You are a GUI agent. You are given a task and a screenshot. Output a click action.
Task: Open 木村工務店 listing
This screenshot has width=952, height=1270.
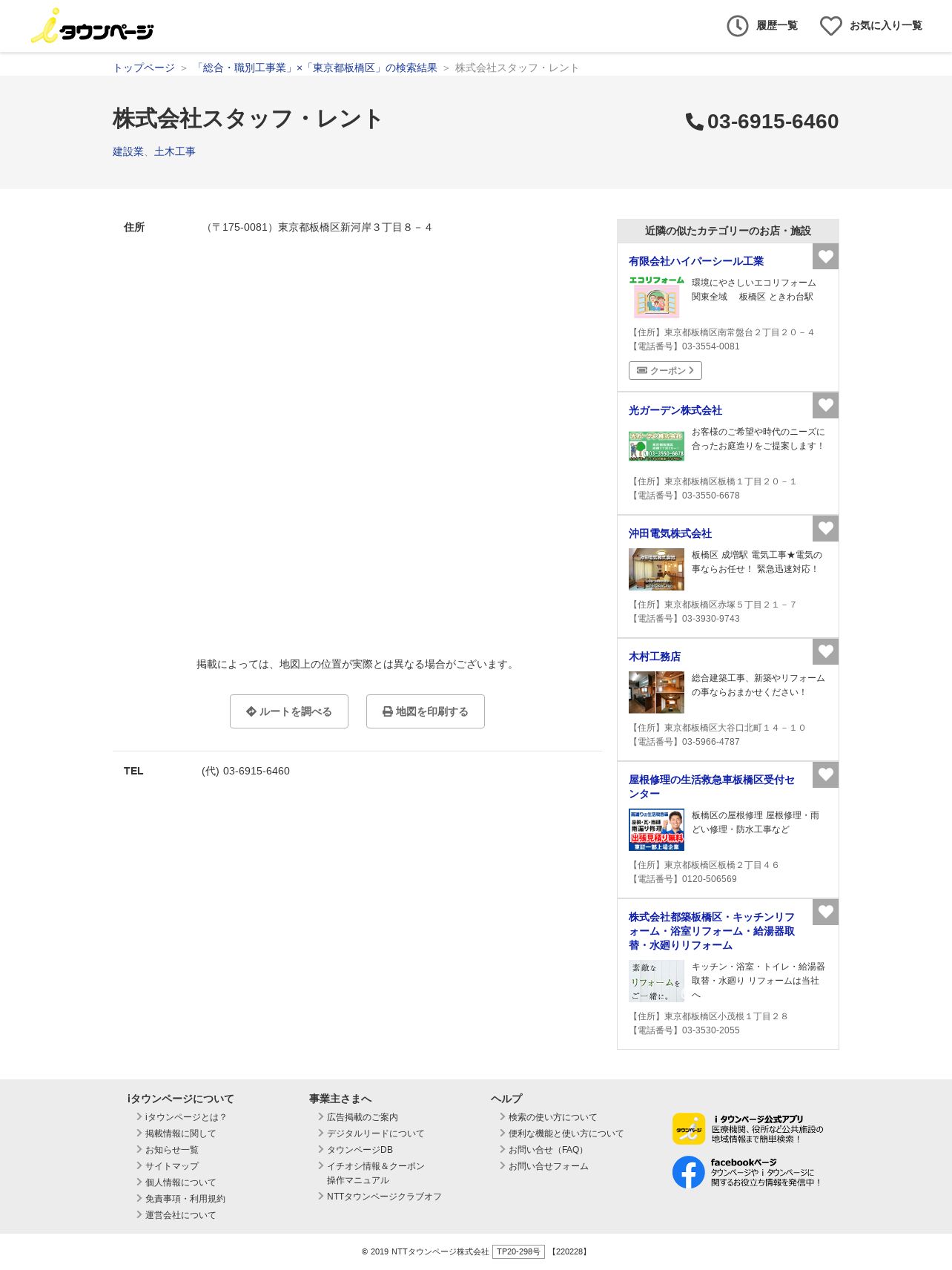655,657
